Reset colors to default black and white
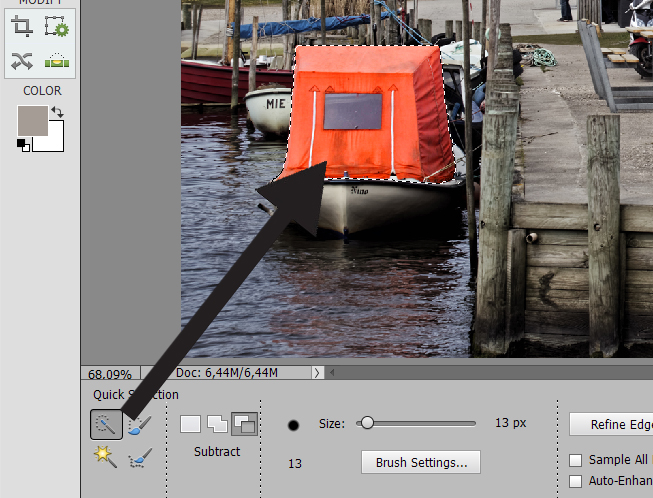The image size is (653, 498). pos(23,145)
